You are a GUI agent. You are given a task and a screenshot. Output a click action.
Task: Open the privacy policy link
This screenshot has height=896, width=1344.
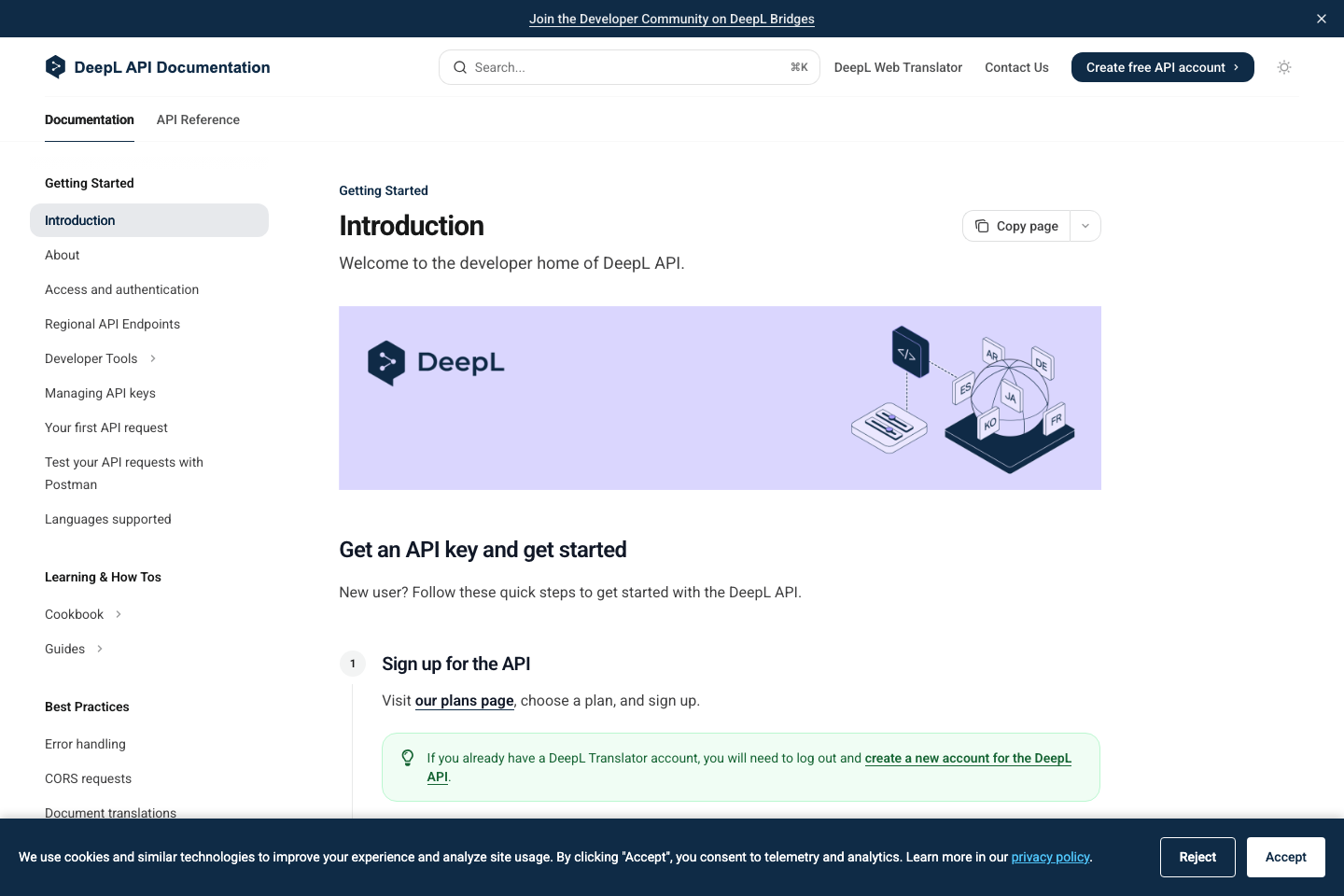[x=1050, y=857]
